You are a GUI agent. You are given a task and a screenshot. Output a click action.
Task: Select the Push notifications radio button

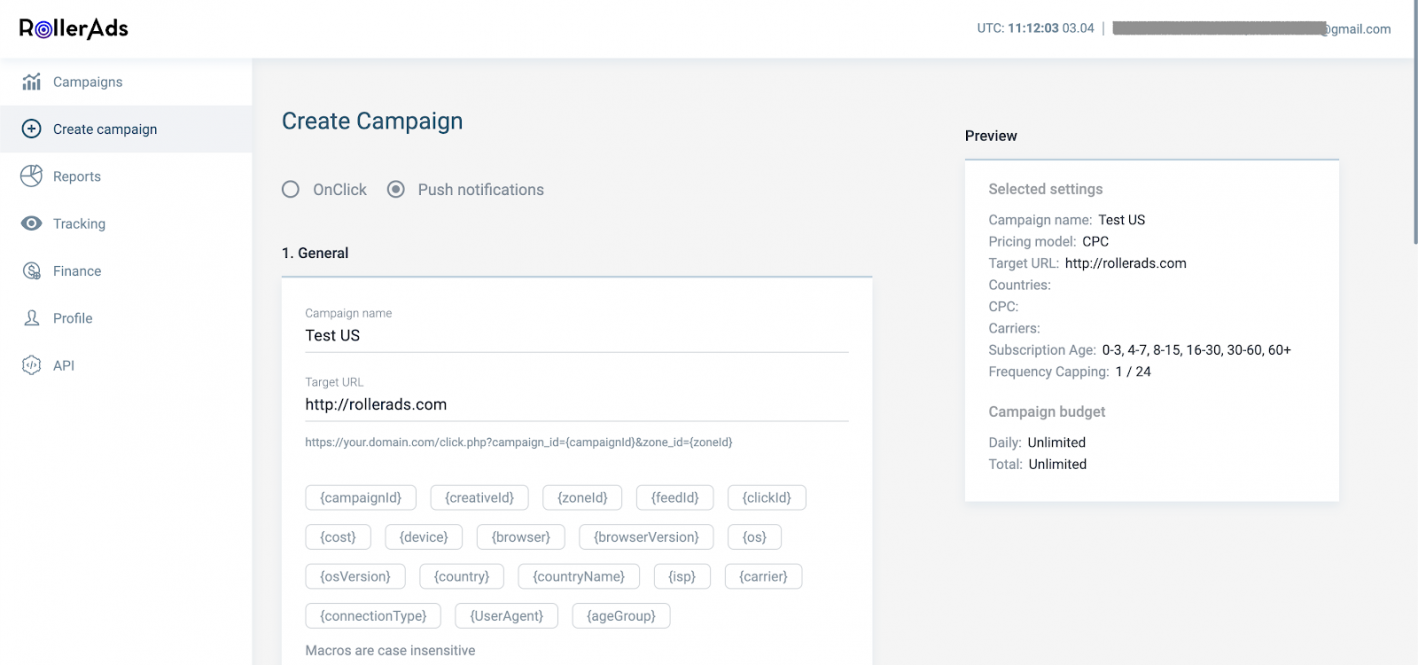click(396, 189)
